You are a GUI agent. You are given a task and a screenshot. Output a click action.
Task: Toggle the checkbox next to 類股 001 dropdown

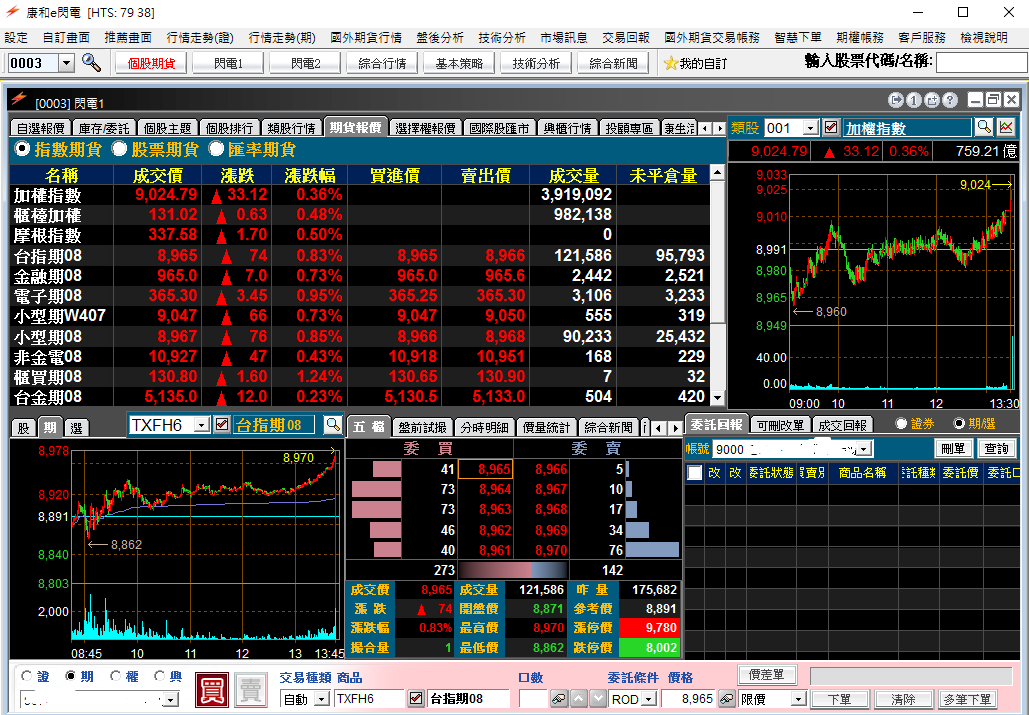pyautogui.click(x=830, y=128)
